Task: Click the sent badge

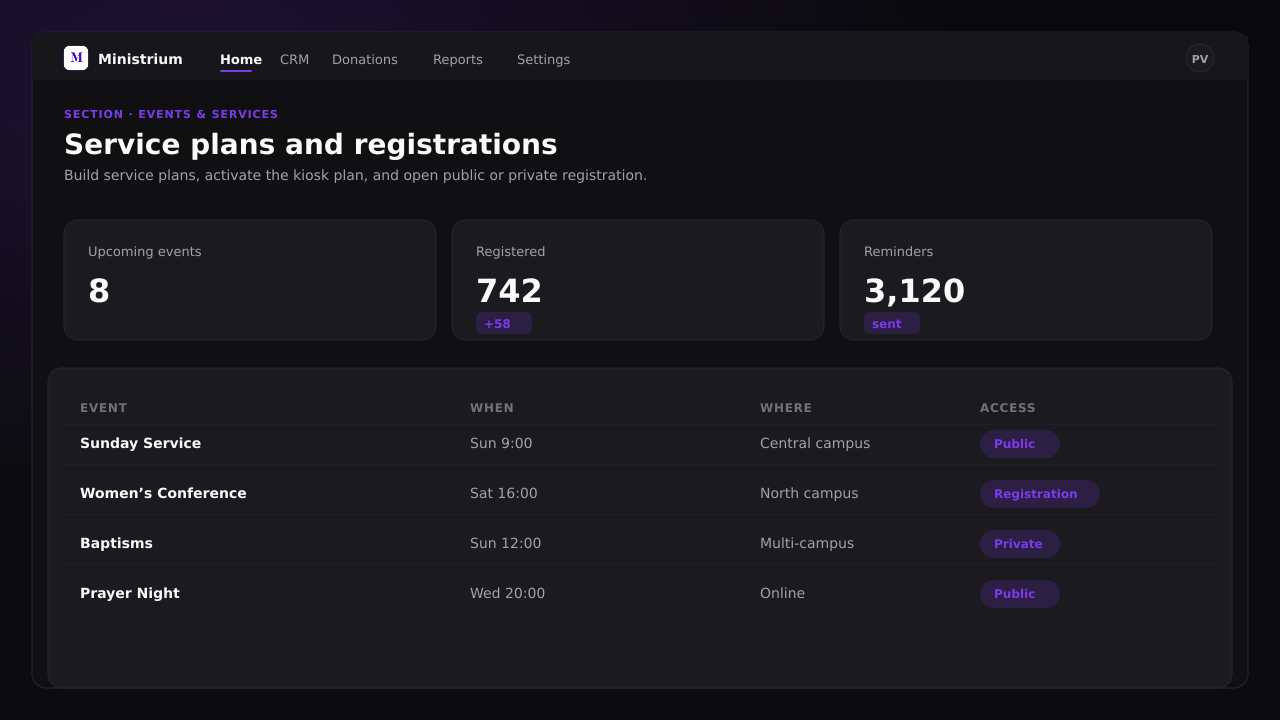Action: pyautogui.click(x=892, y=323)
